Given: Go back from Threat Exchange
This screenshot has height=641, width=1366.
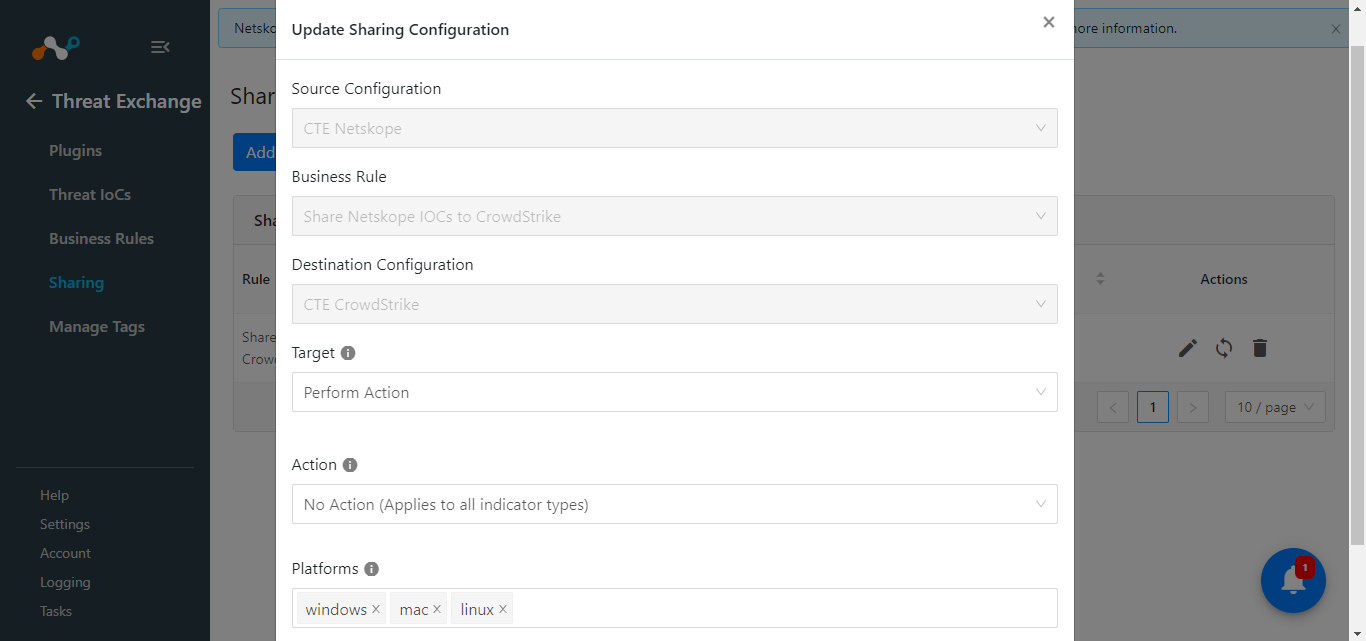Looking at the screenshot, I should point(34,101).
